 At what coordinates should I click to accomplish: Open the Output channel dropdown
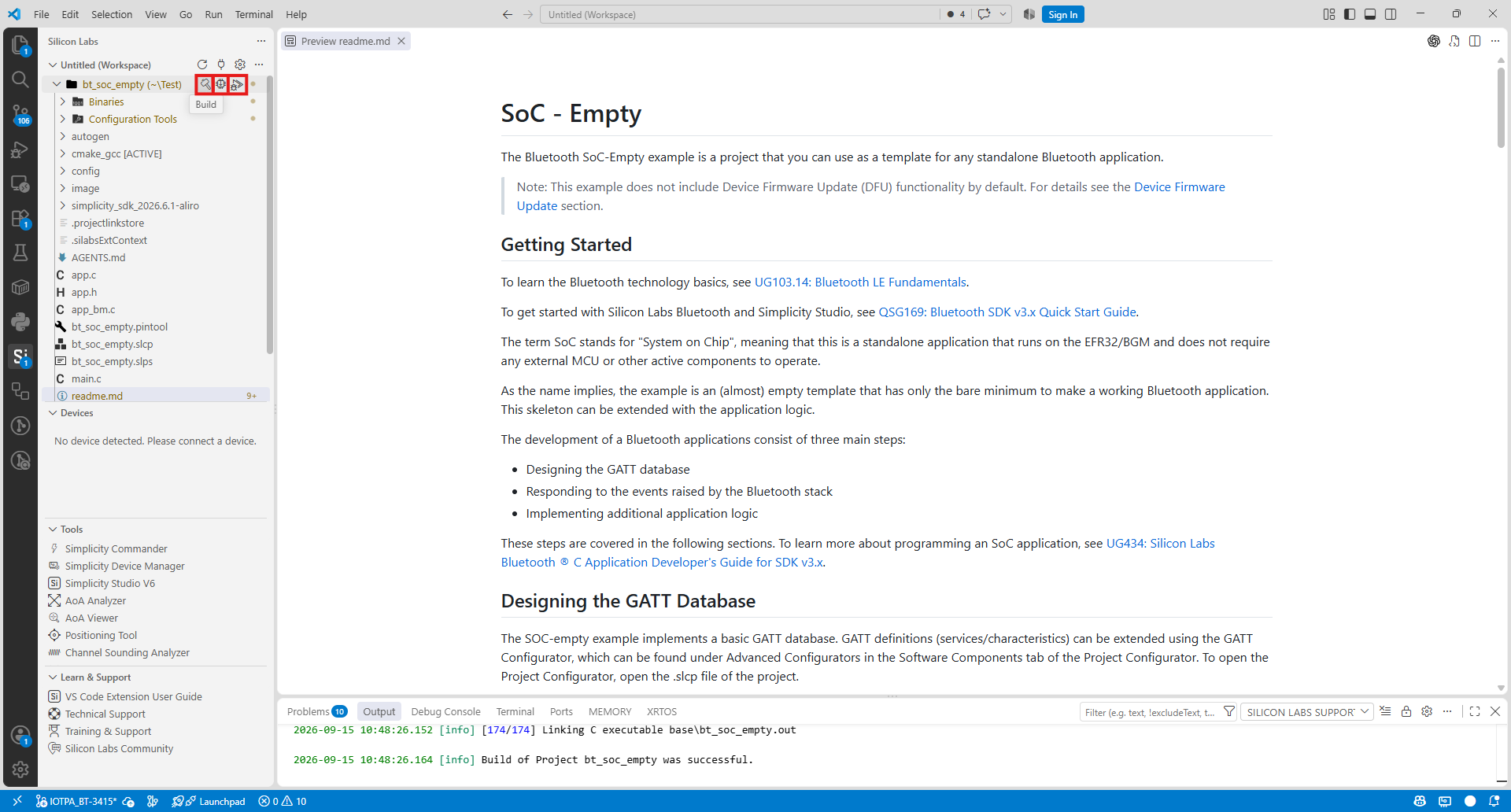[x=1307, y=712]
